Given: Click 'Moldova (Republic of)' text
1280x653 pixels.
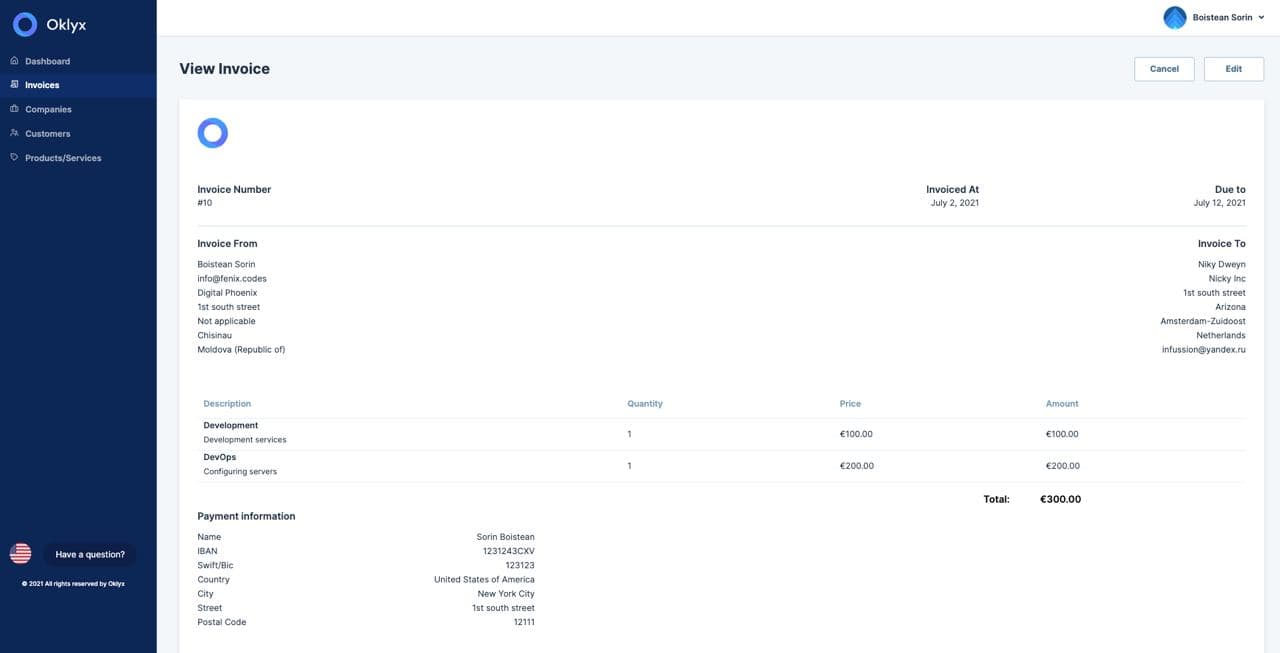Looking at the screenshot, I should point(241,350).
